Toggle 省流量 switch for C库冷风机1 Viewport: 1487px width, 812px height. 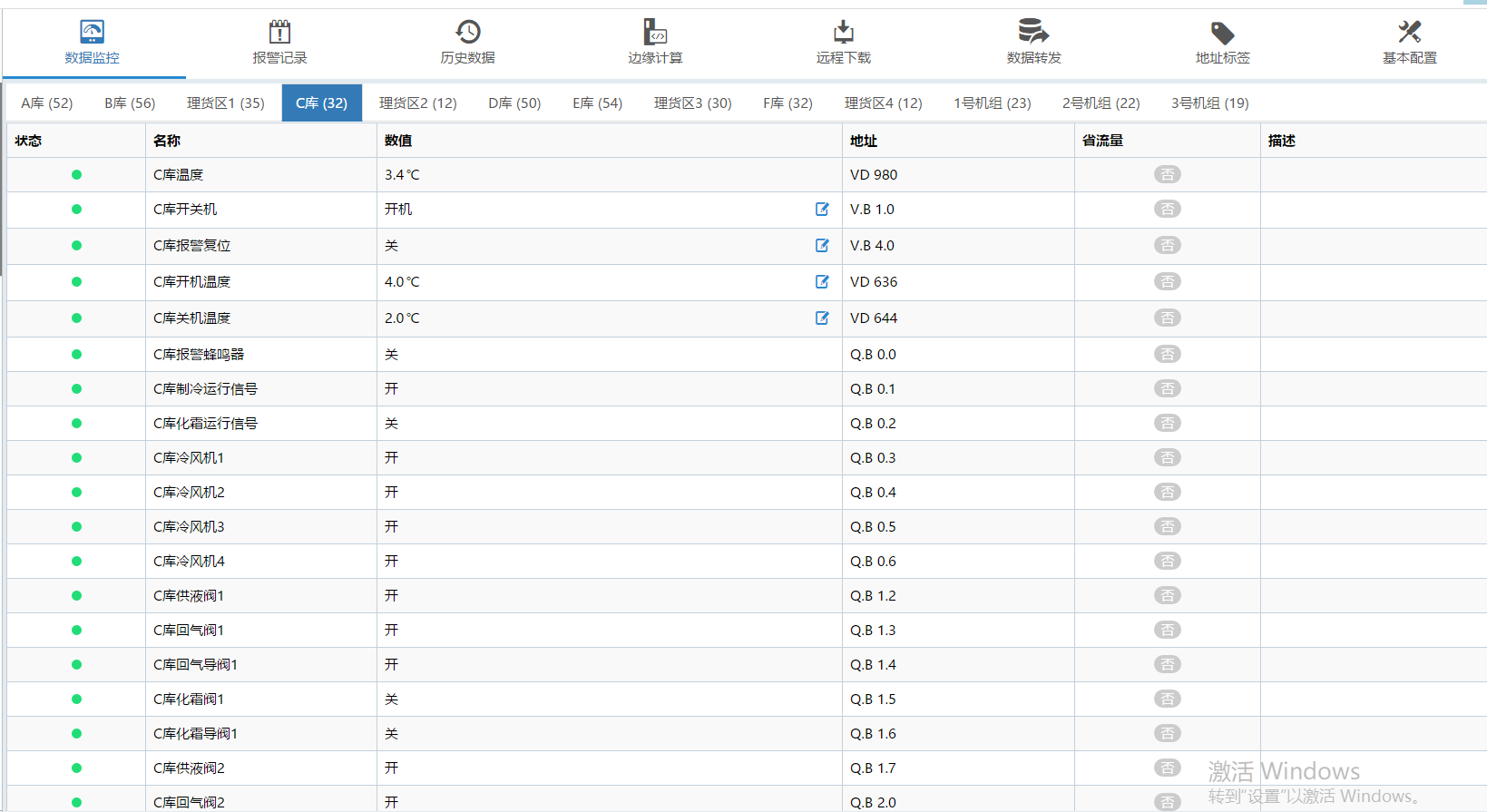[x=1167, y=457]
